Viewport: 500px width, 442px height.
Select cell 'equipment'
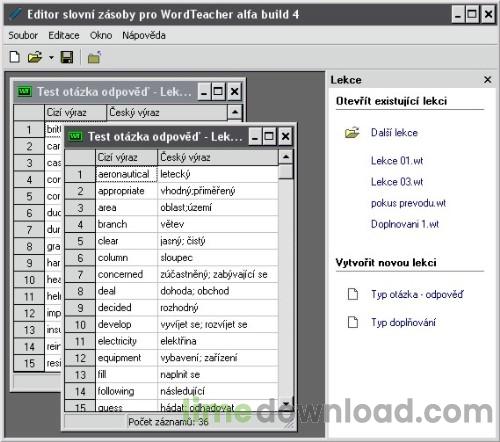click(x=126, y=358)
